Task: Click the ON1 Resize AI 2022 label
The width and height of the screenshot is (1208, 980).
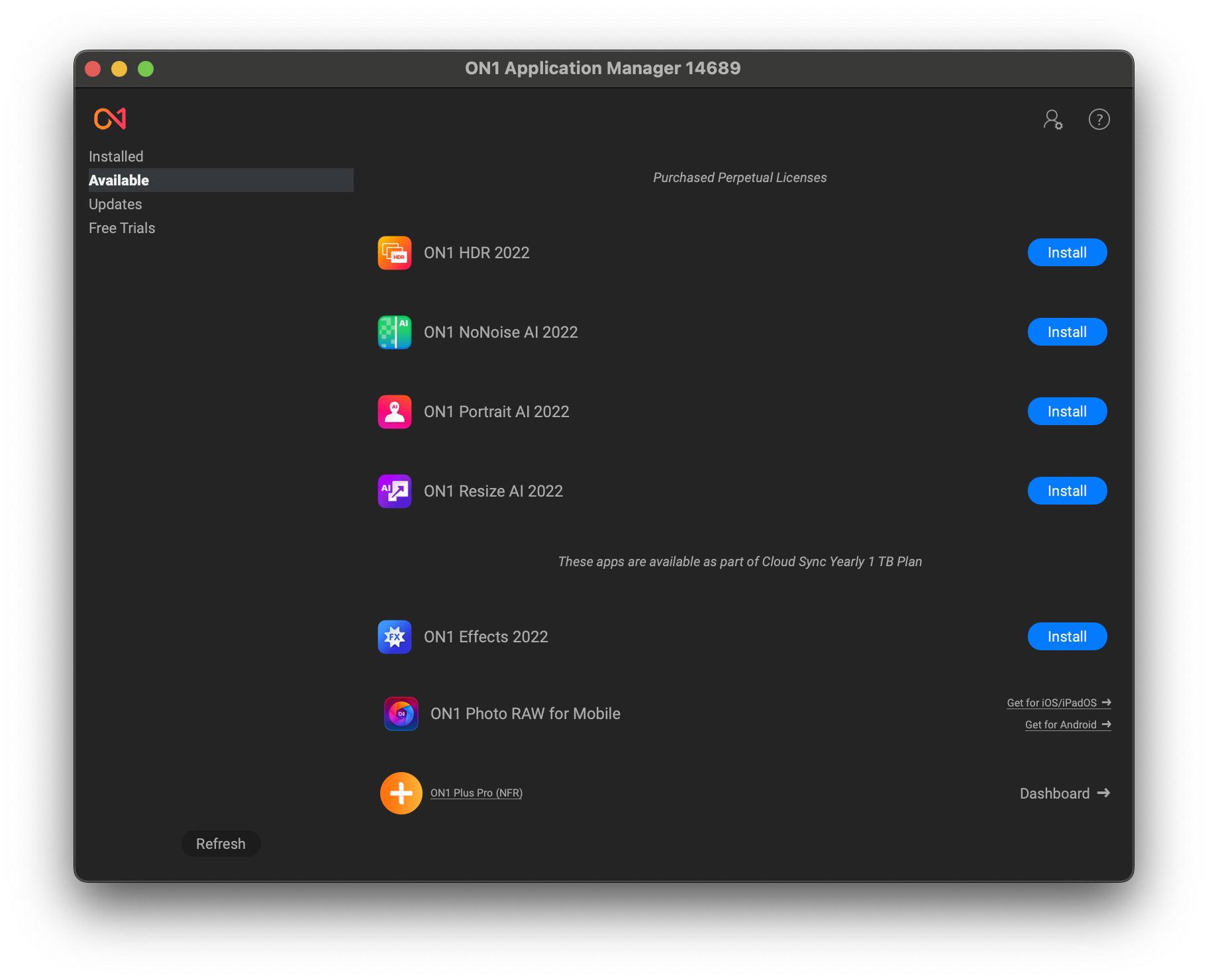Action: tap(493, 491)
